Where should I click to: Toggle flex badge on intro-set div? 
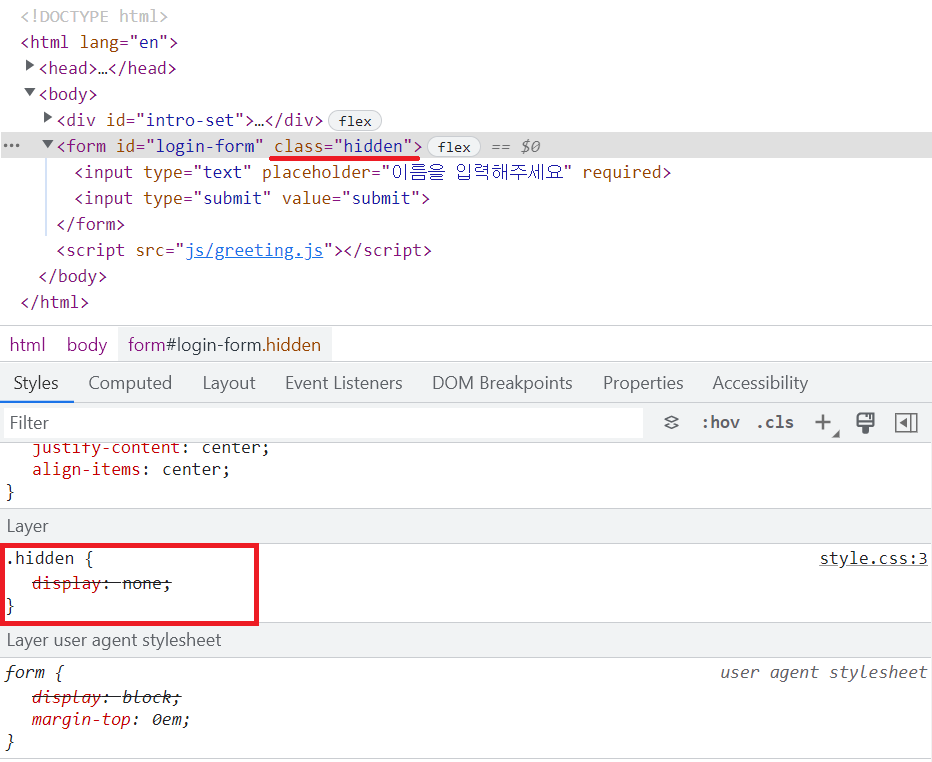pyautogui.click(x=355, y=121)
